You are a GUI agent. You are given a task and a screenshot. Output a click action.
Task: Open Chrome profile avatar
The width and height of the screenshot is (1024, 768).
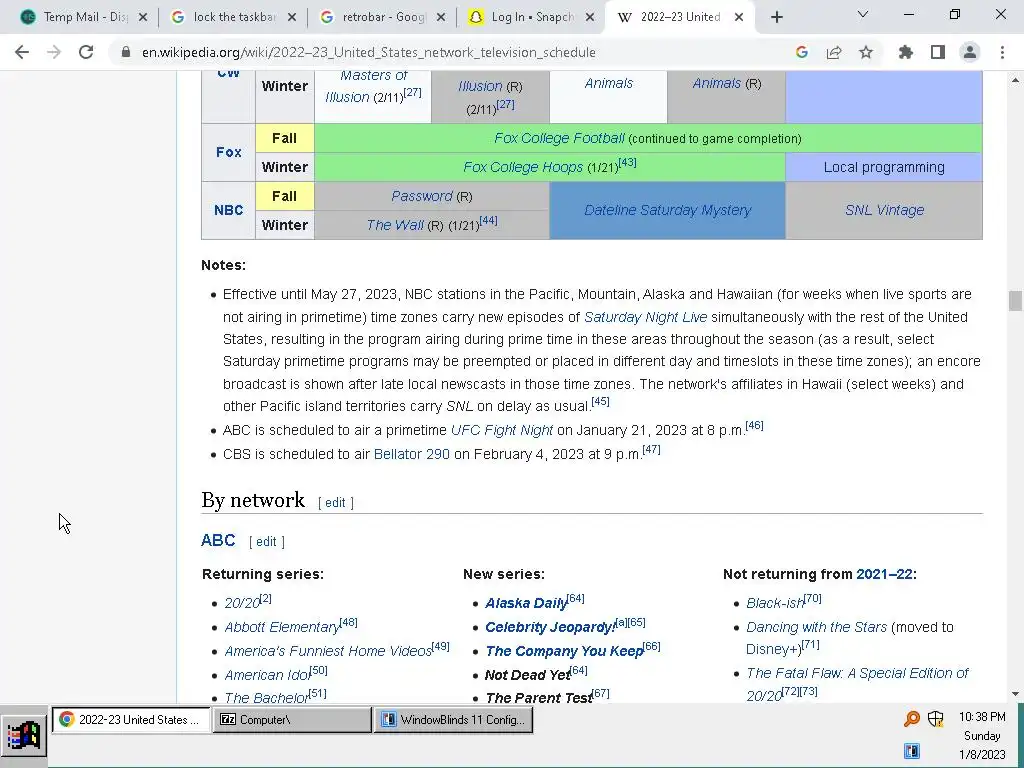click(970, 52)
